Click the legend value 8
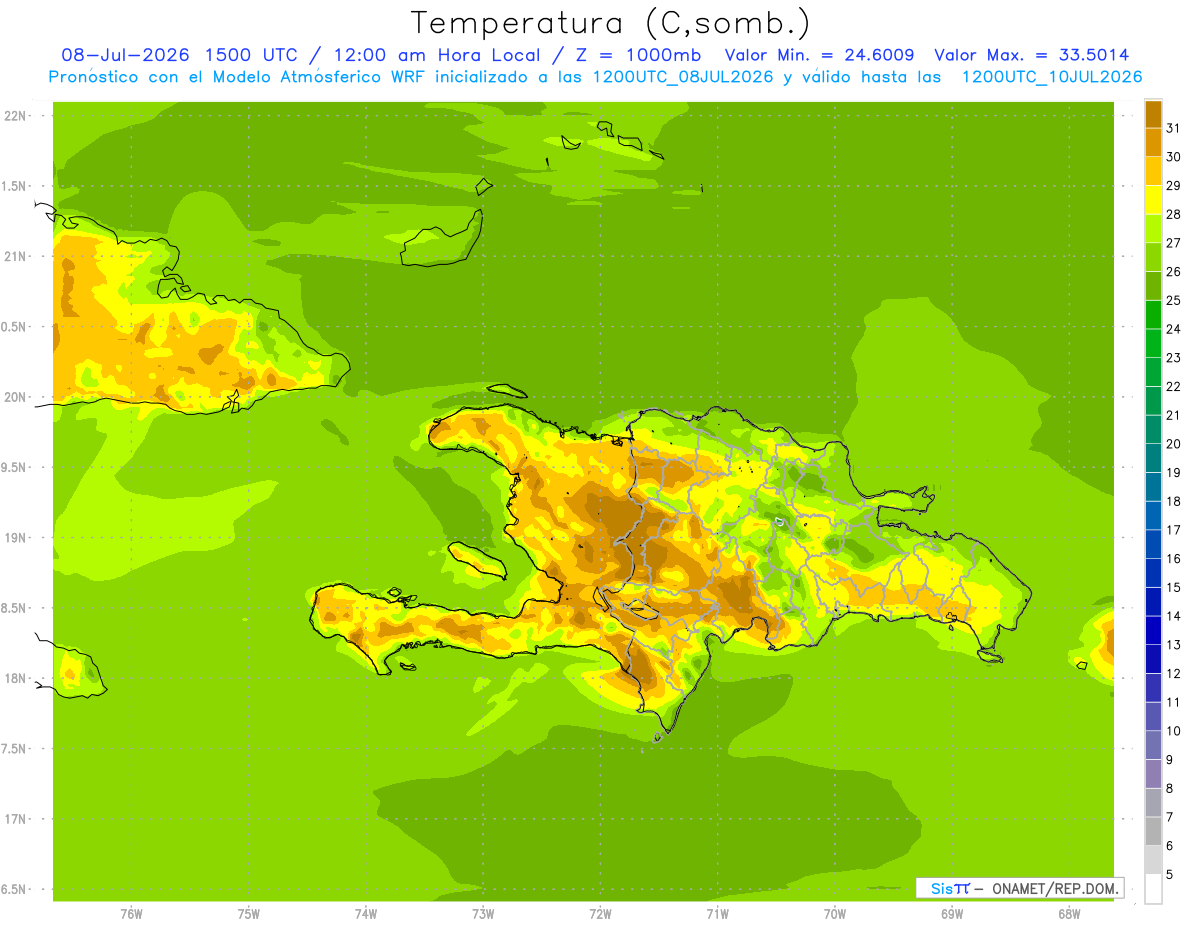The image size is (1200, 927). [1170, 789]
